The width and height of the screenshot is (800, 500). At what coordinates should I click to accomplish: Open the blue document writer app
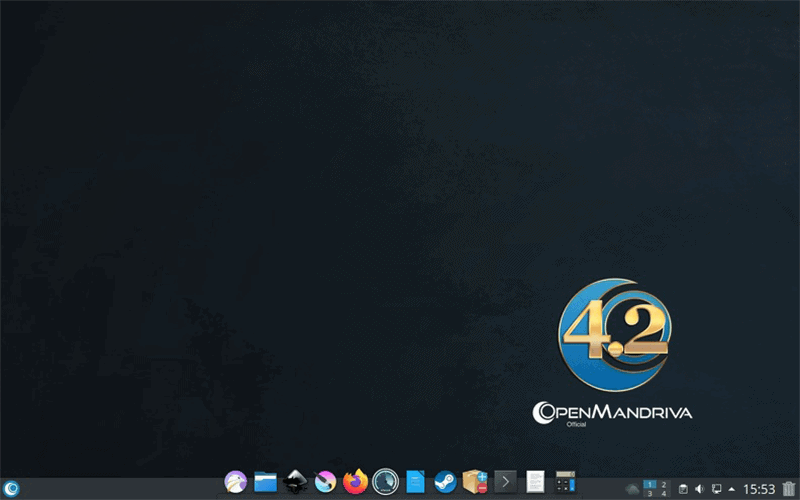415,483
